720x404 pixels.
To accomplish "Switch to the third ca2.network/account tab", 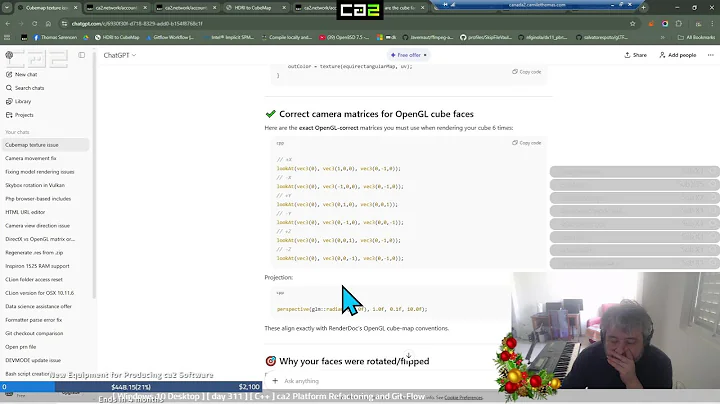I will coord(315,8).
